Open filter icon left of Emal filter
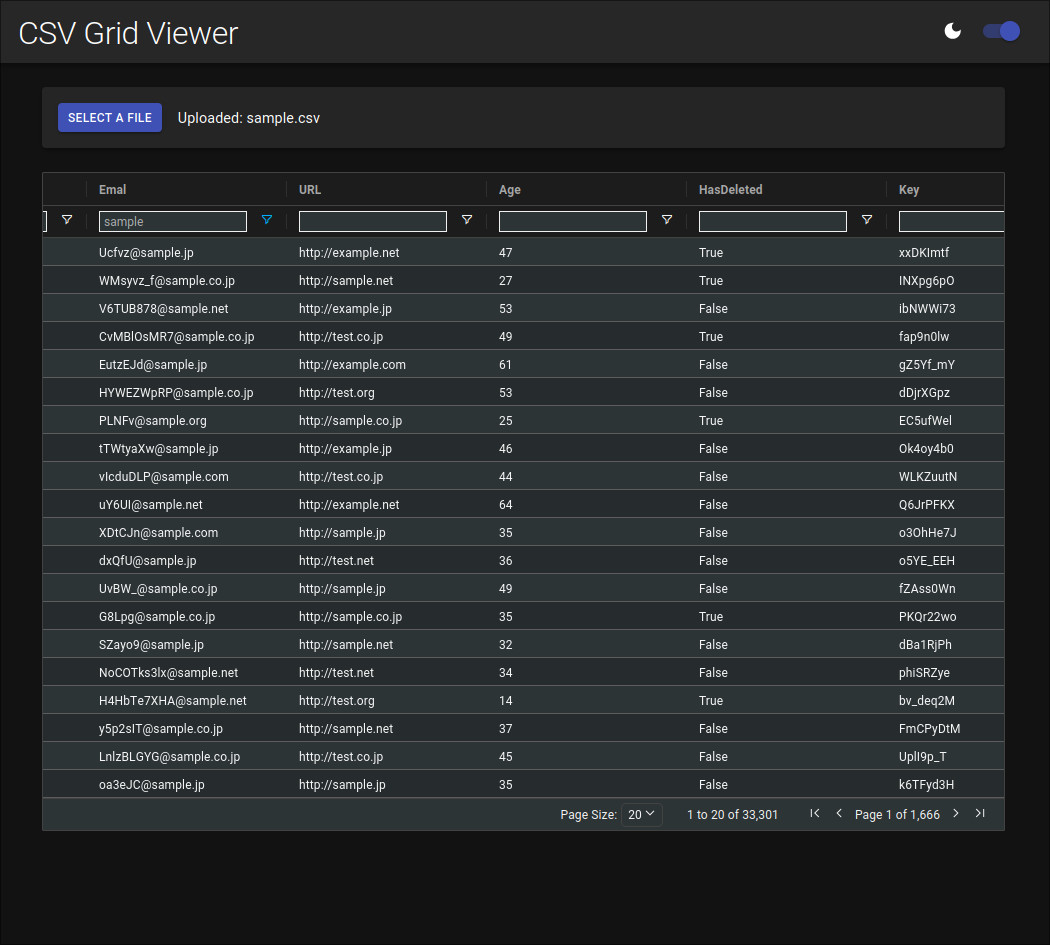The image size is (1050, 945). pyautogui.click(x=67, y=220)
